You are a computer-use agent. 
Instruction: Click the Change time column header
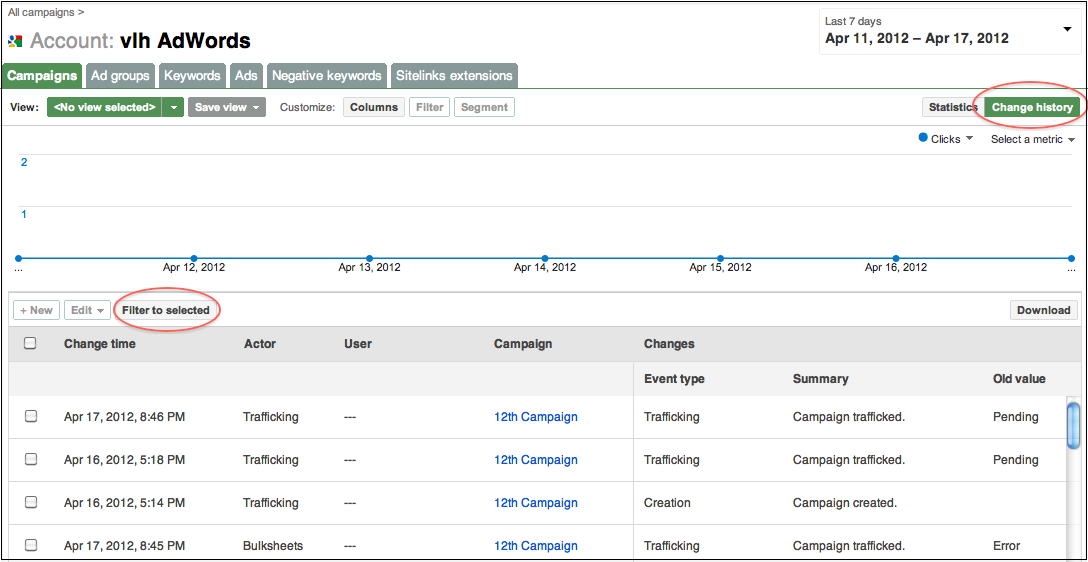100,343
